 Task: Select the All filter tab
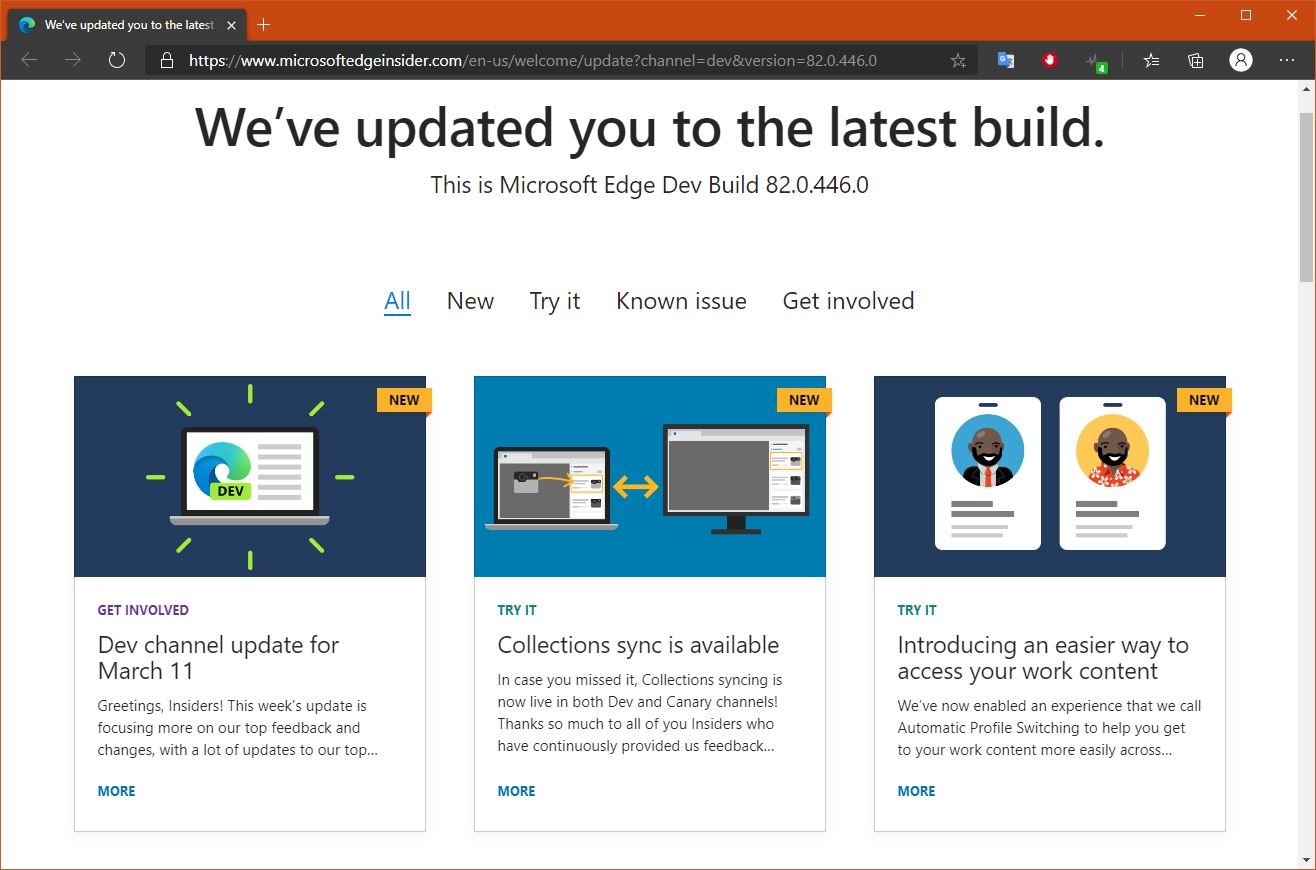(x=397, y=301)
